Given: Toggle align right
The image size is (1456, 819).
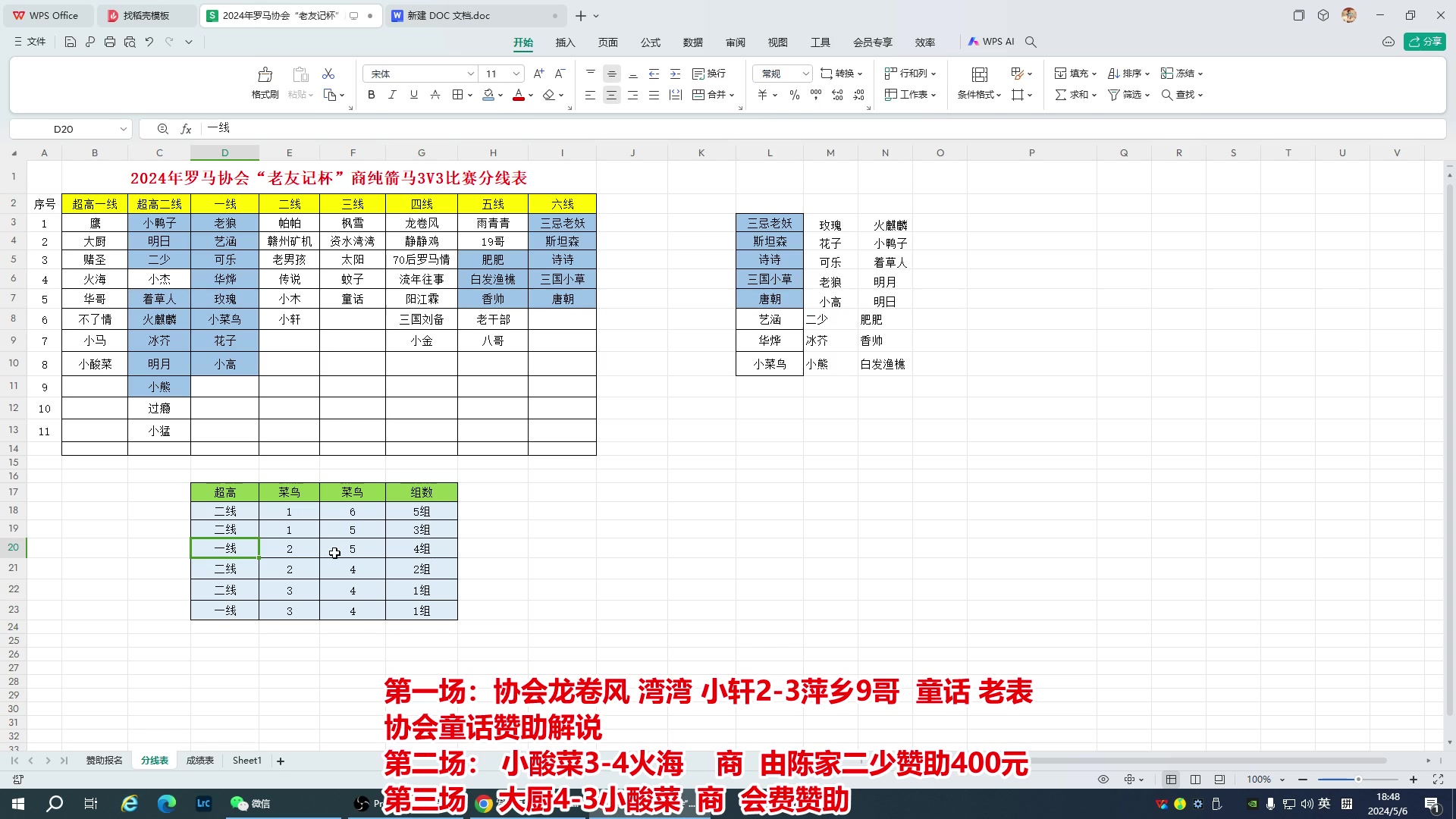Looking at the screenshot, I should pos(632,95).
